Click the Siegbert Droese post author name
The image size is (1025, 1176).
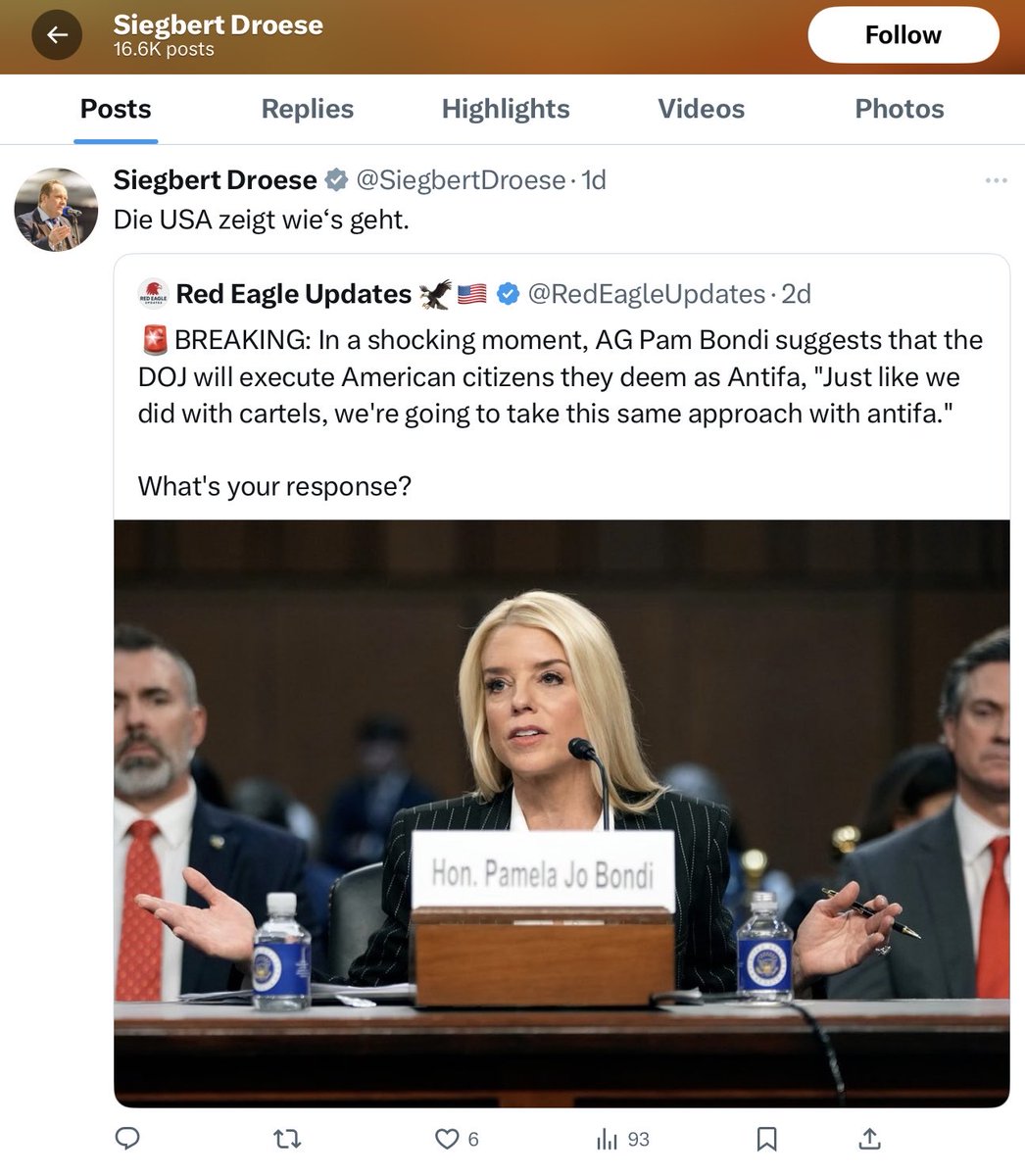[x=215, y=180]
